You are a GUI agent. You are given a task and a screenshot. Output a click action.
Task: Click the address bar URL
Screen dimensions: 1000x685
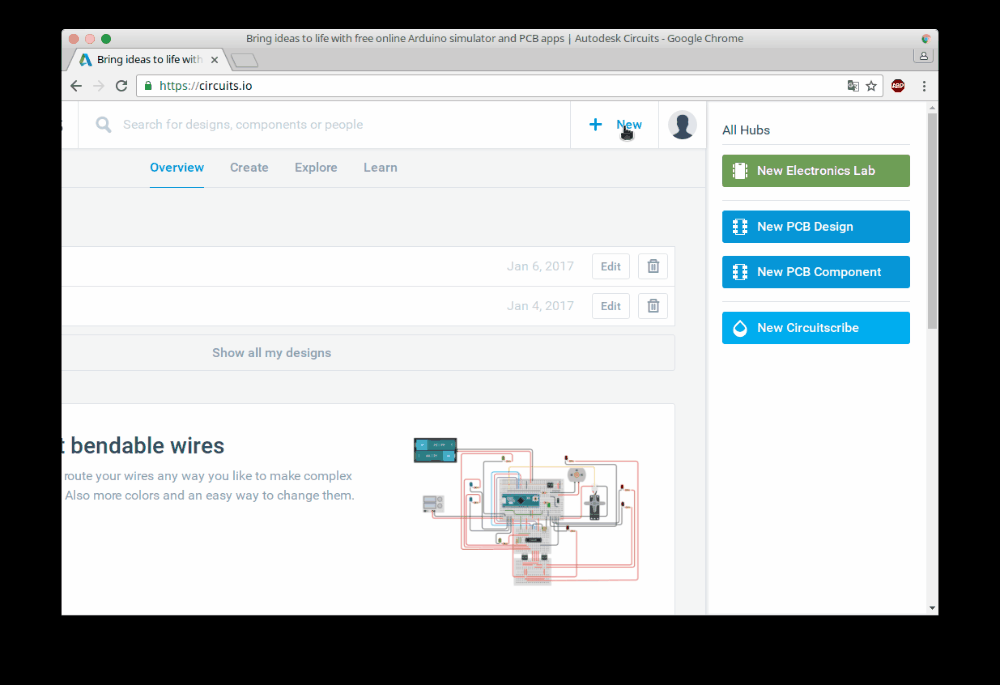pyautogui.click(x=205, y=86)
